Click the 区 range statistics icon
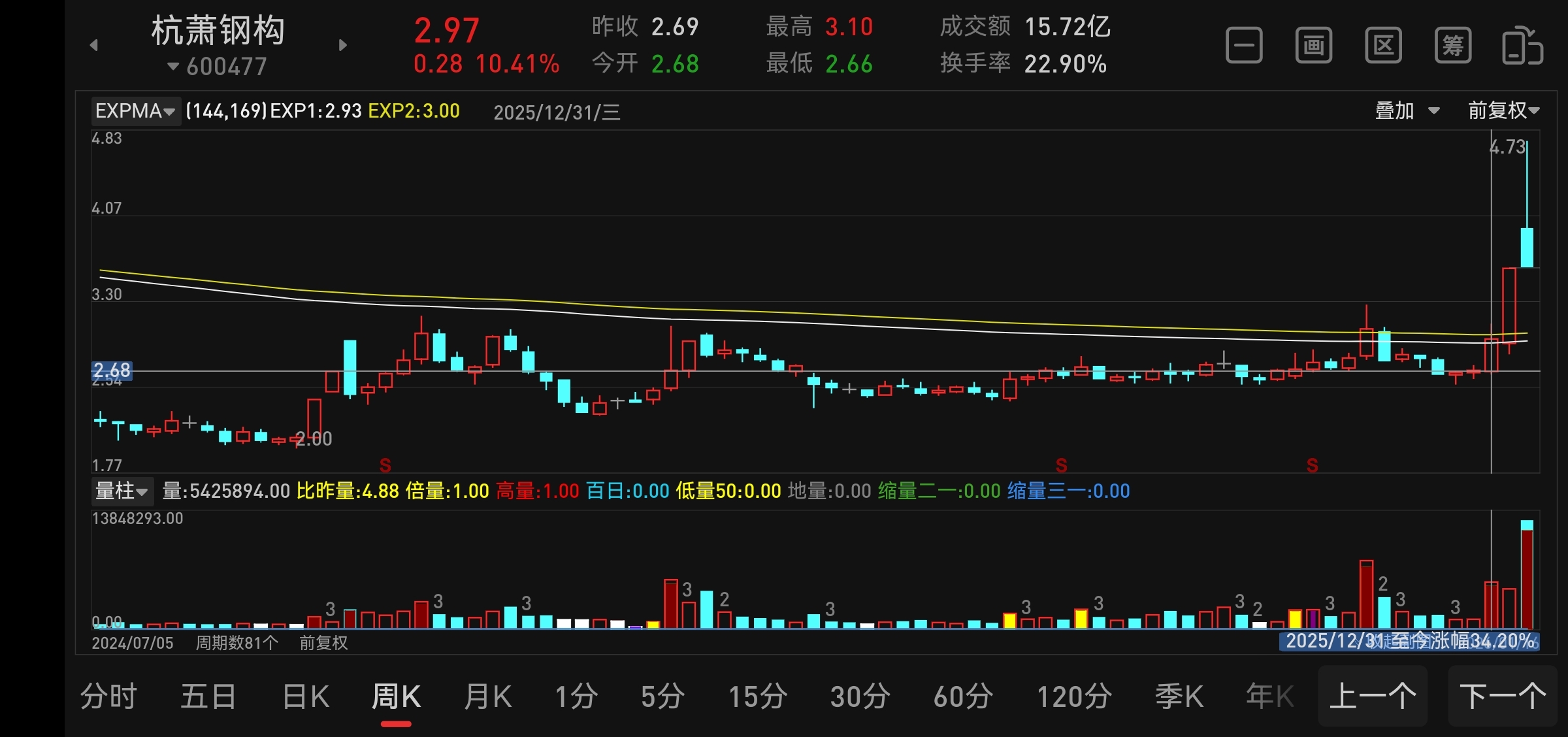The image size is (1568, 737). coord(1383,46)
